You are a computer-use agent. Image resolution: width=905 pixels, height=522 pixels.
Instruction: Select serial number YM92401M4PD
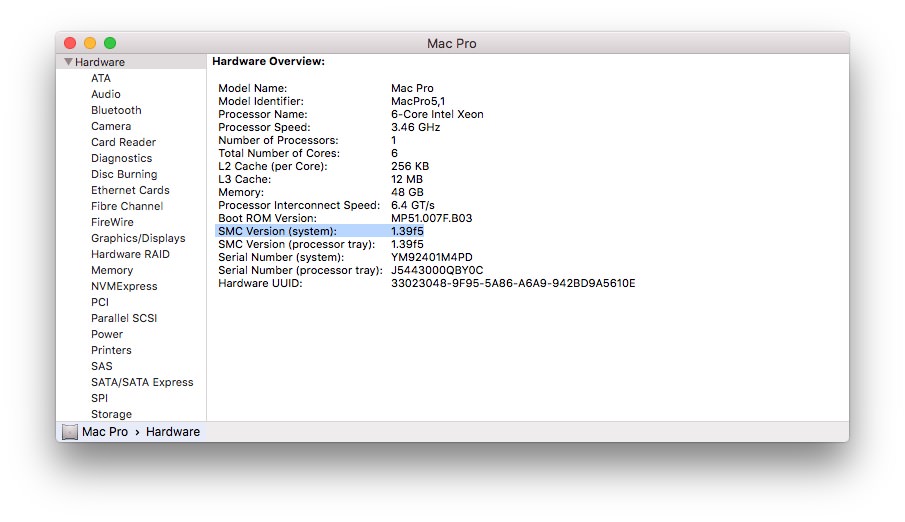431,257
